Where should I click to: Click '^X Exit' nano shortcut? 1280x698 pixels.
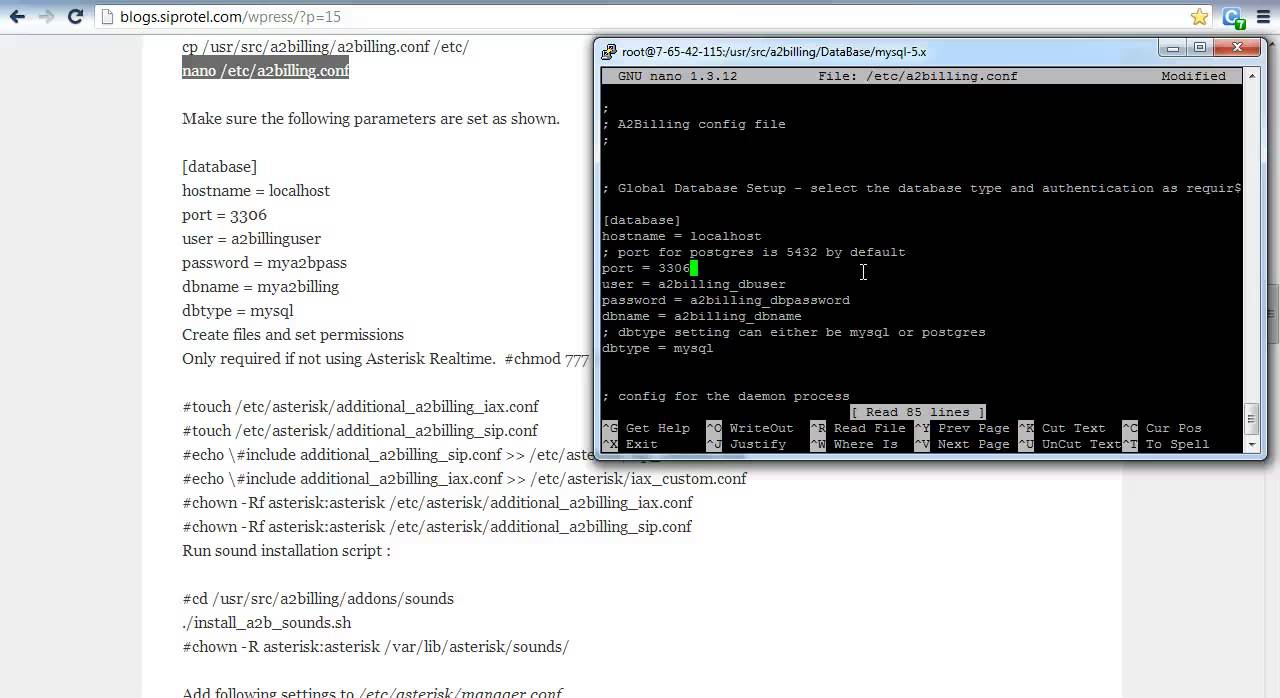tap(630, 444)
